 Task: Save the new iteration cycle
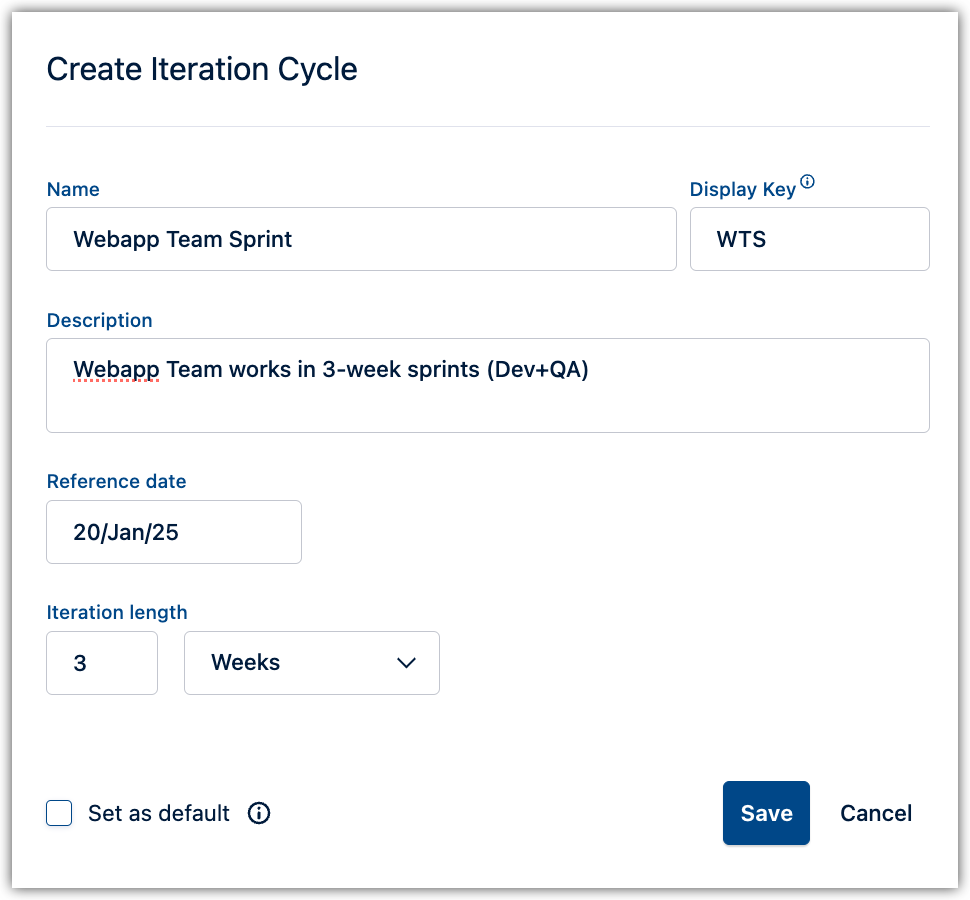(766, 813)
